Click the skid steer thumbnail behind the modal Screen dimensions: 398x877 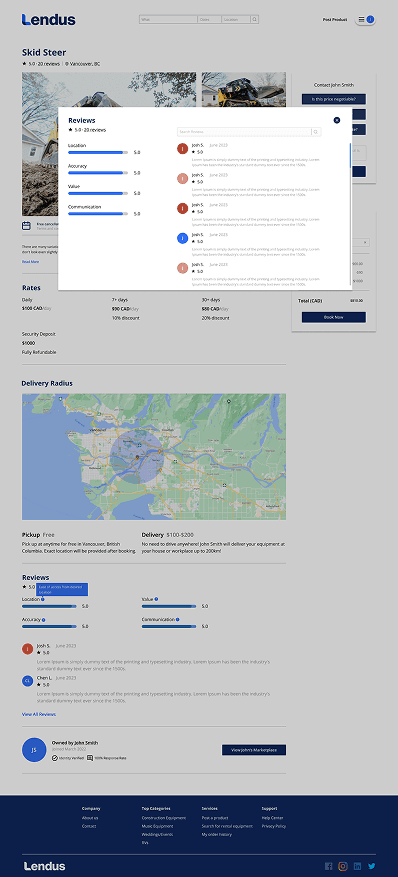coord(244,89)
